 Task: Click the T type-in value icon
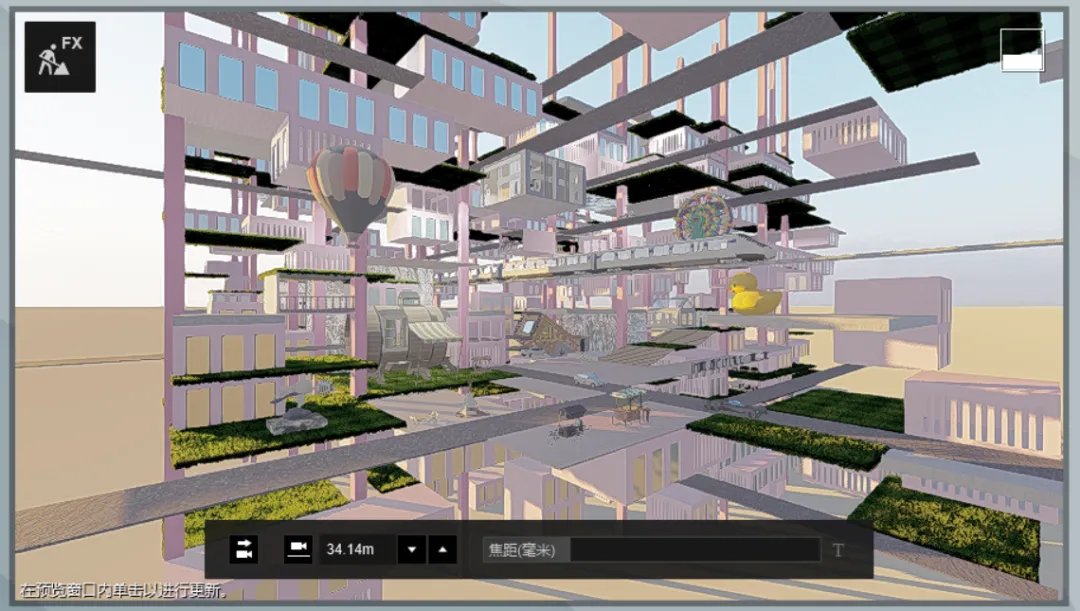tap(838, 550)
